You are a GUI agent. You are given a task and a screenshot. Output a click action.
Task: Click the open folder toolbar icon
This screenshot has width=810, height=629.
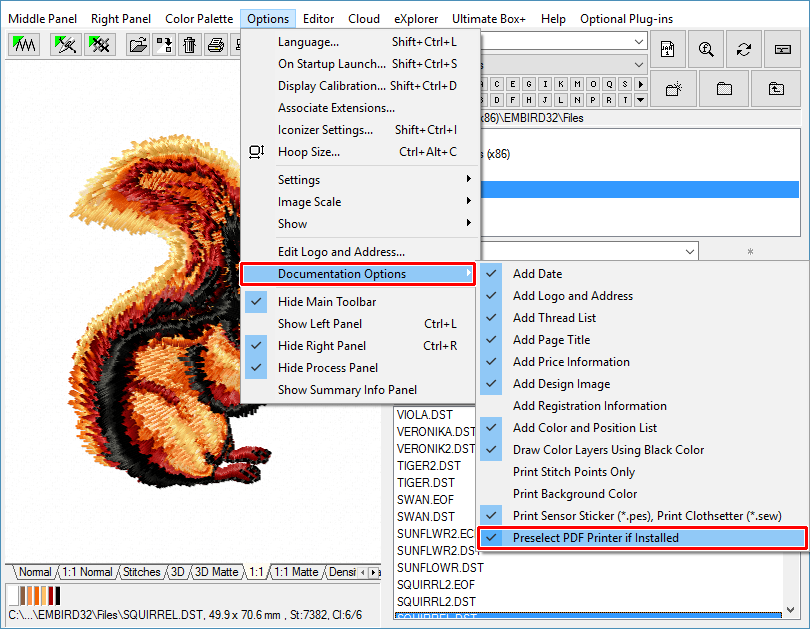pos(138,45)
